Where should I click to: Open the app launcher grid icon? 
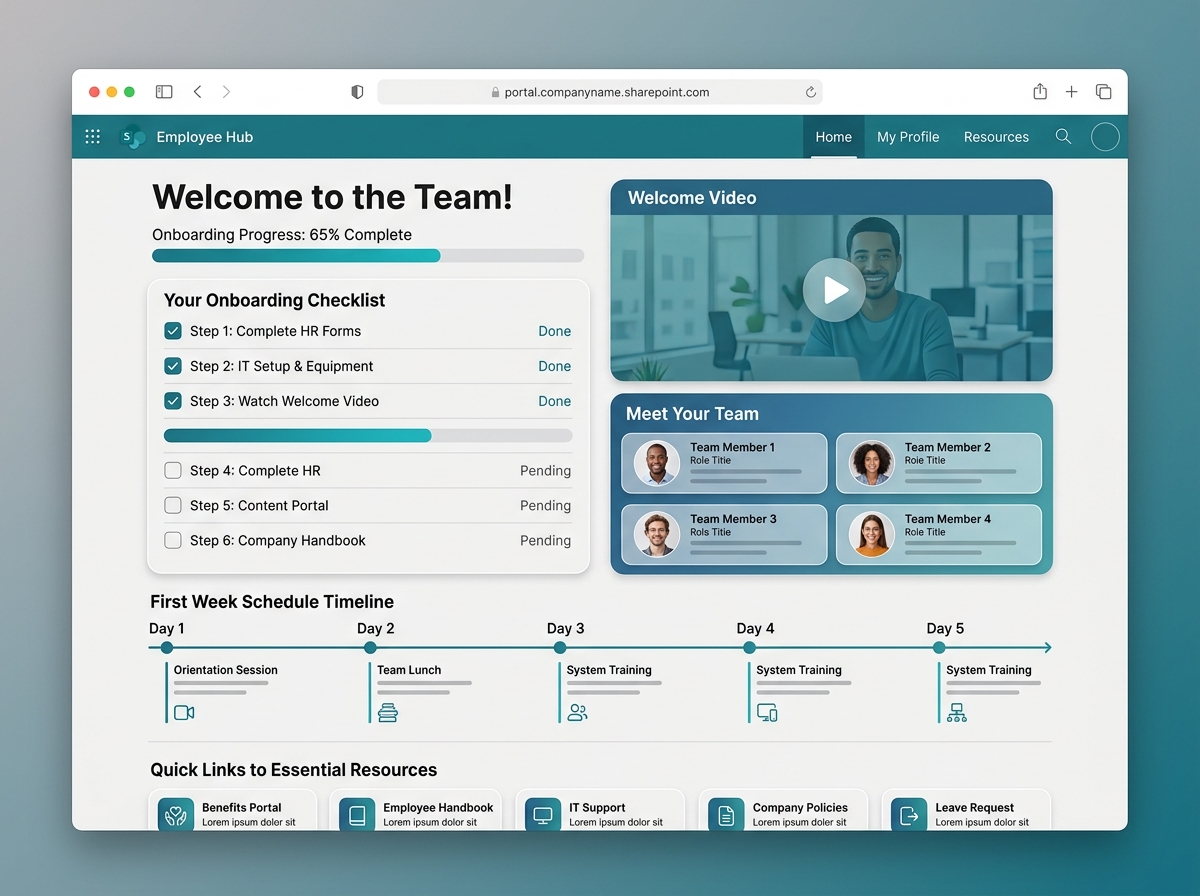pos(93,137)
